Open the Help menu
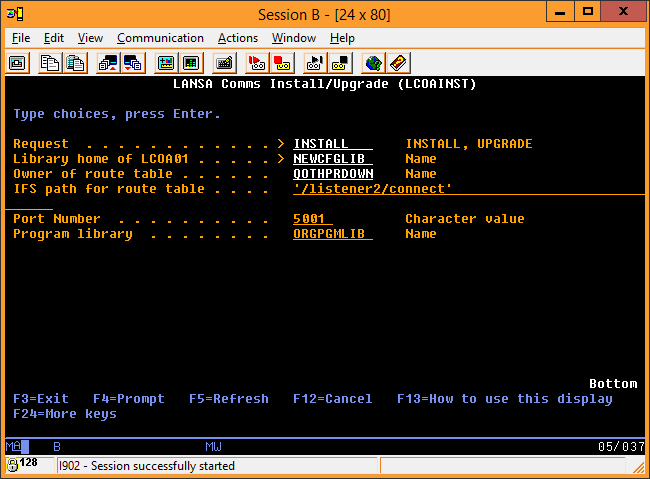The width and height of the screenshot is (650, 479). 342,38
